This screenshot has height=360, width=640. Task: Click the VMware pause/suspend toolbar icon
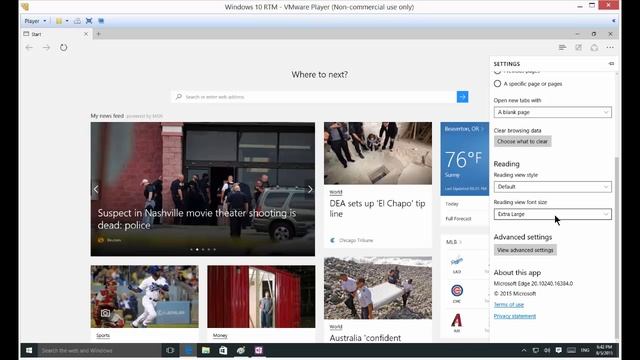coord(59,21)
